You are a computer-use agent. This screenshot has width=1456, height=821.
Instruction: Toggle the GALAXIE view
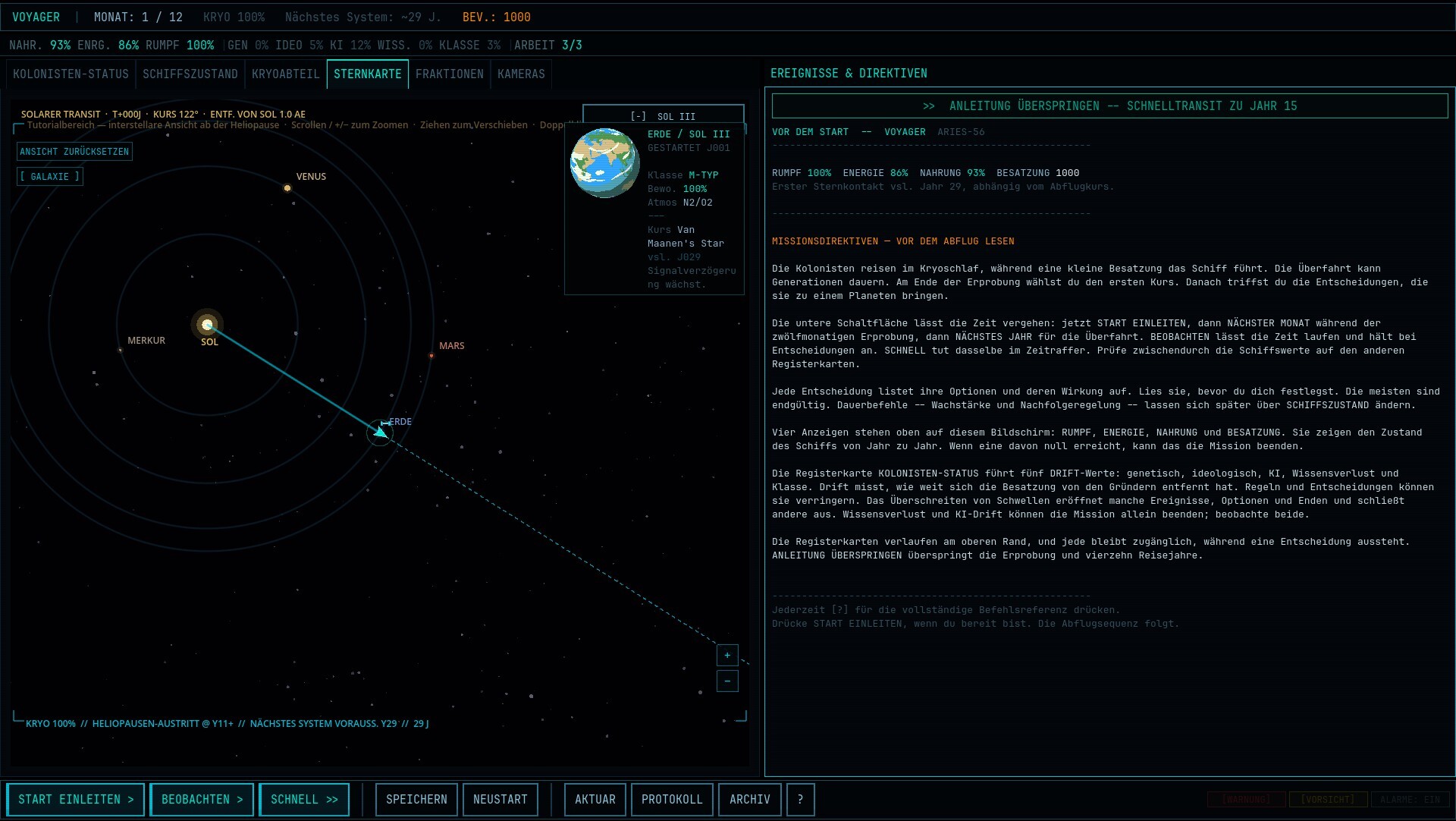coord(50,176)
